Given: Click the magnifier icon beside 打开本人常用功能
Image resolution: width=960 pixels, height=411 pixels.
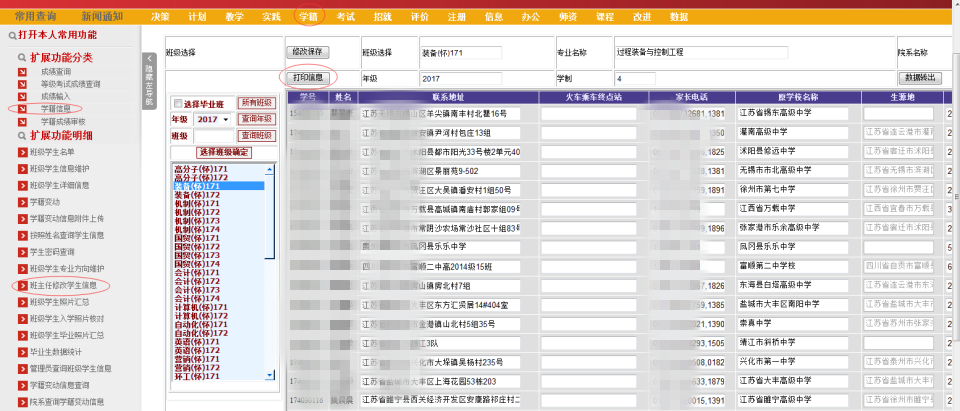Looking at the screenshot, I should (x=10, y=35).
